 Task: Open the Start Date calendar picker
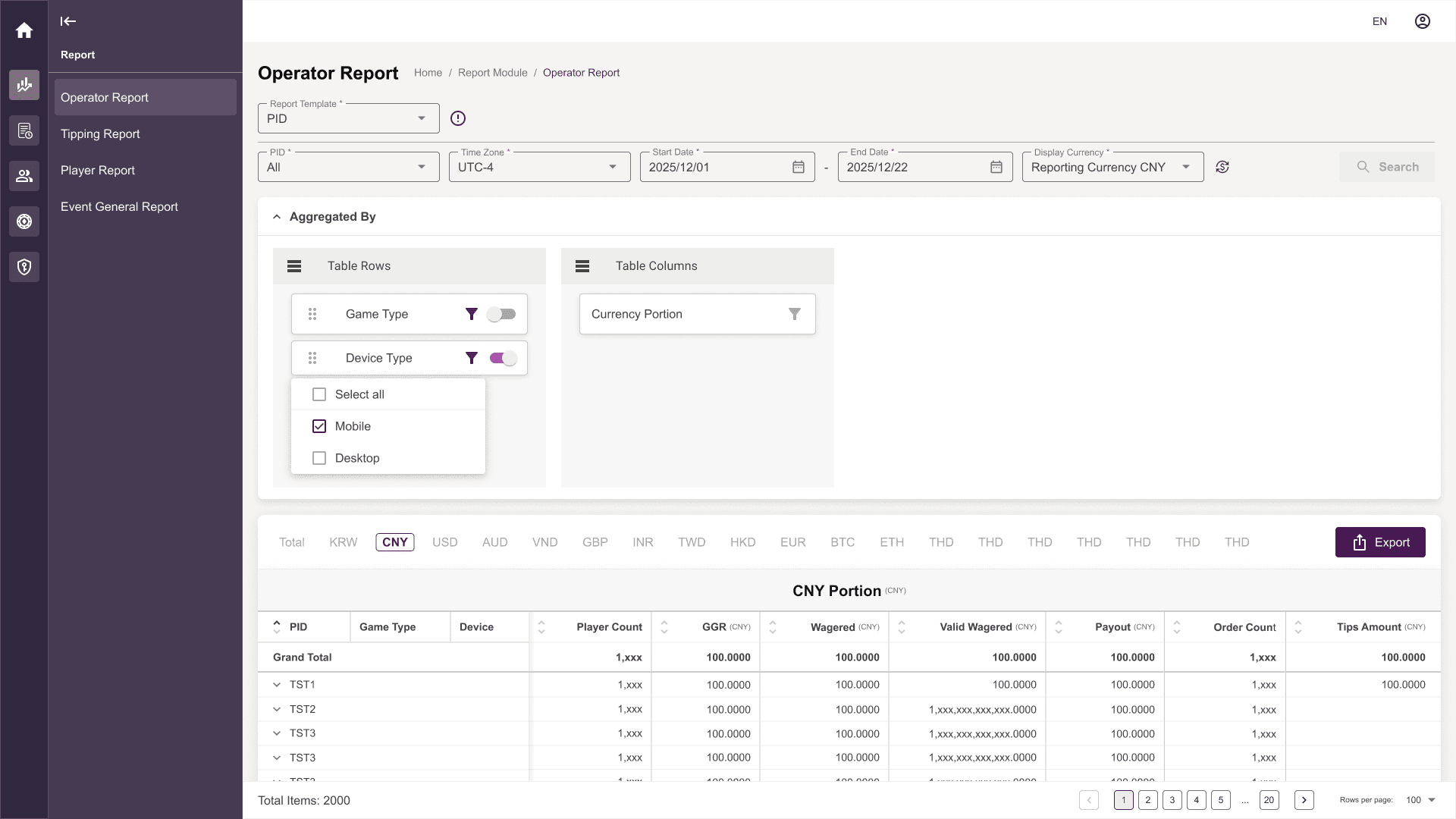(799, 167)
